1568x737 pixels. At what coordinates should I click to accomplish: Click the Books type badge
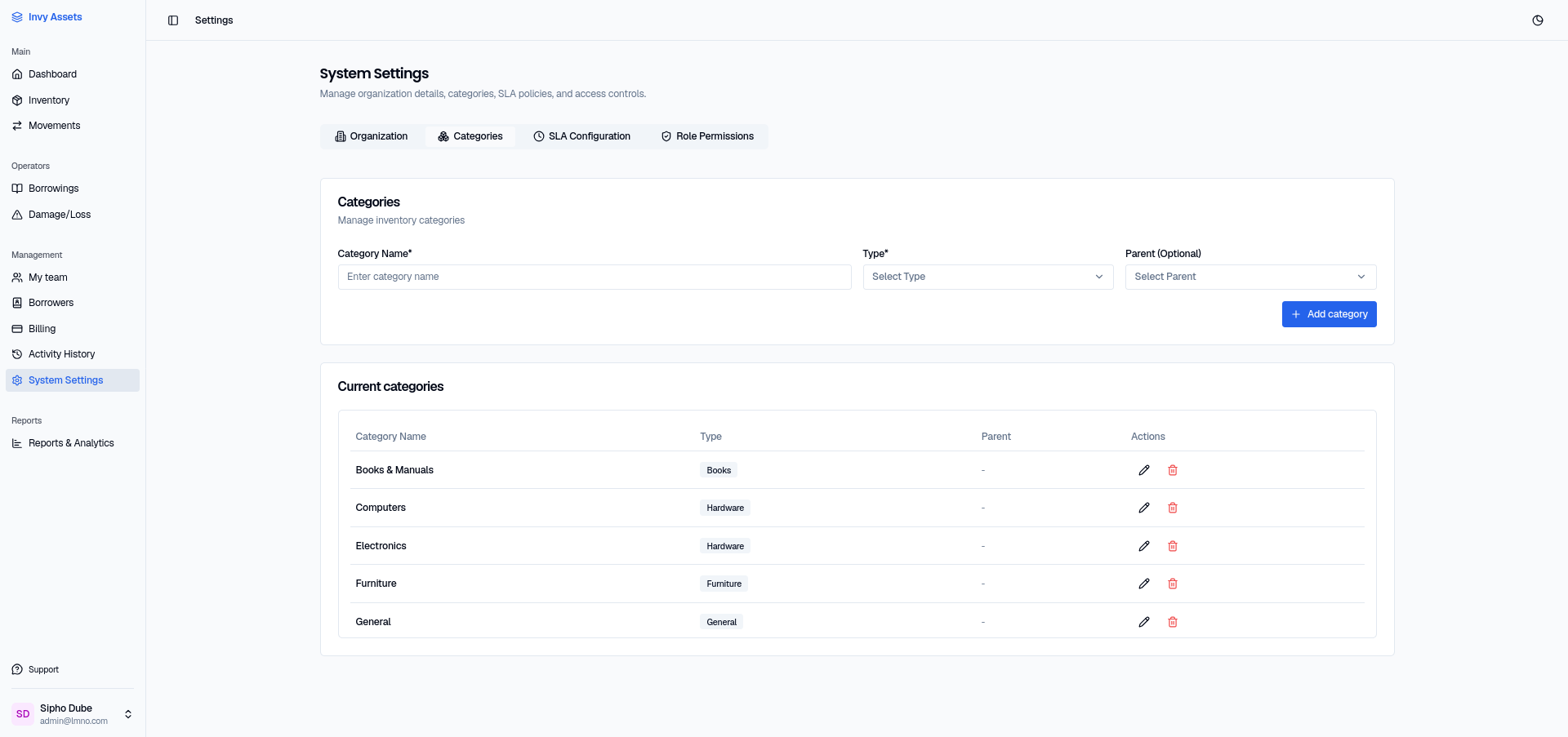coord(719,470)
